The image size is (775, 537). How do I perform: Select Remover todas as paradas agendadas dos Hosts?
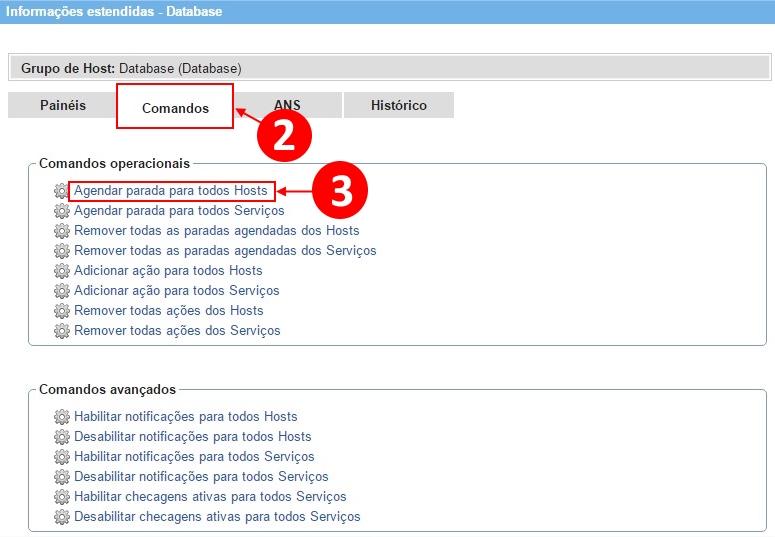pos(216,231)
